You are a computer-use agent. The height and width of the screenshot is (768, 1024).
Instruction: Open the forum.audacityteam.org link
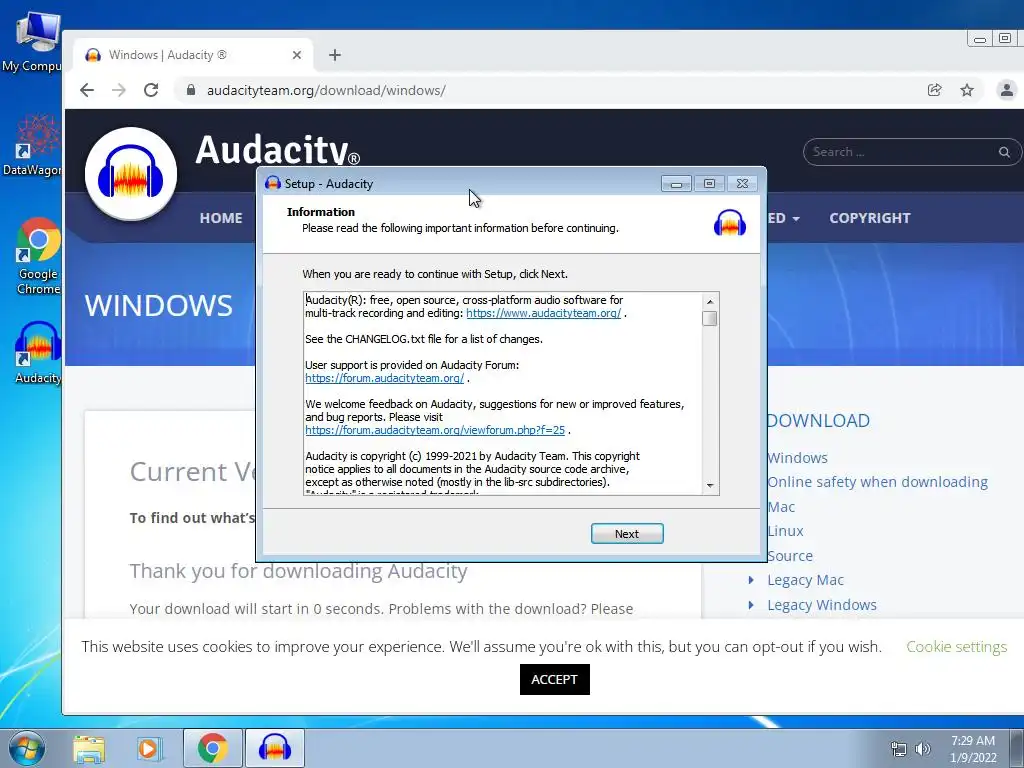pyautogui.click(x=385, y=378)
